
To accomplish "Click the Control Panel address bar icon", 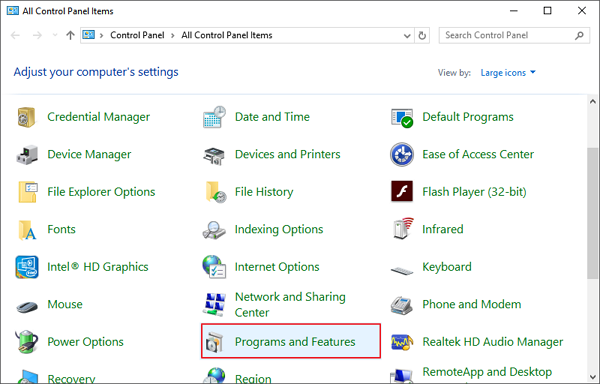I will (89, 35).
